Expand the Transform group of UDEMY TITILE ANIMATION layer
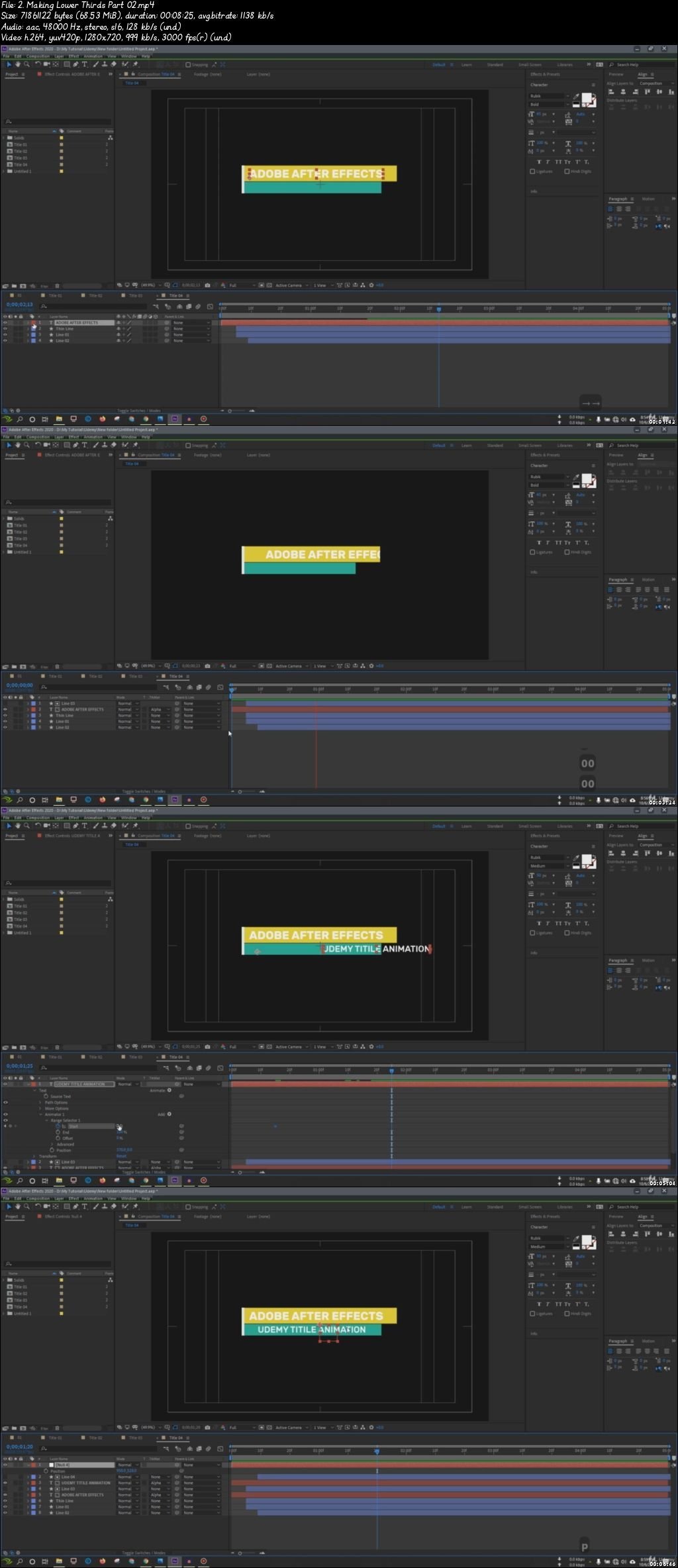 [34, 1156]
